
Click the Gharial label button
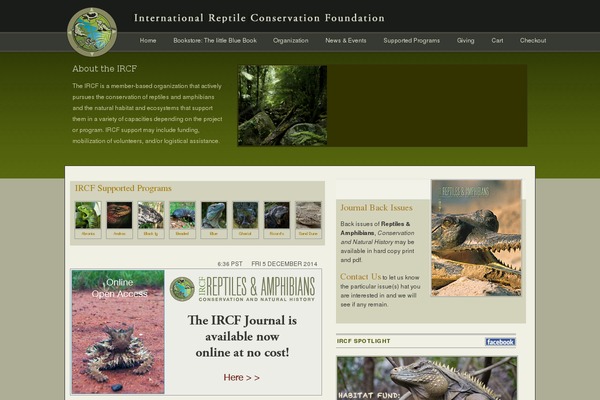(x=245, y=233)
